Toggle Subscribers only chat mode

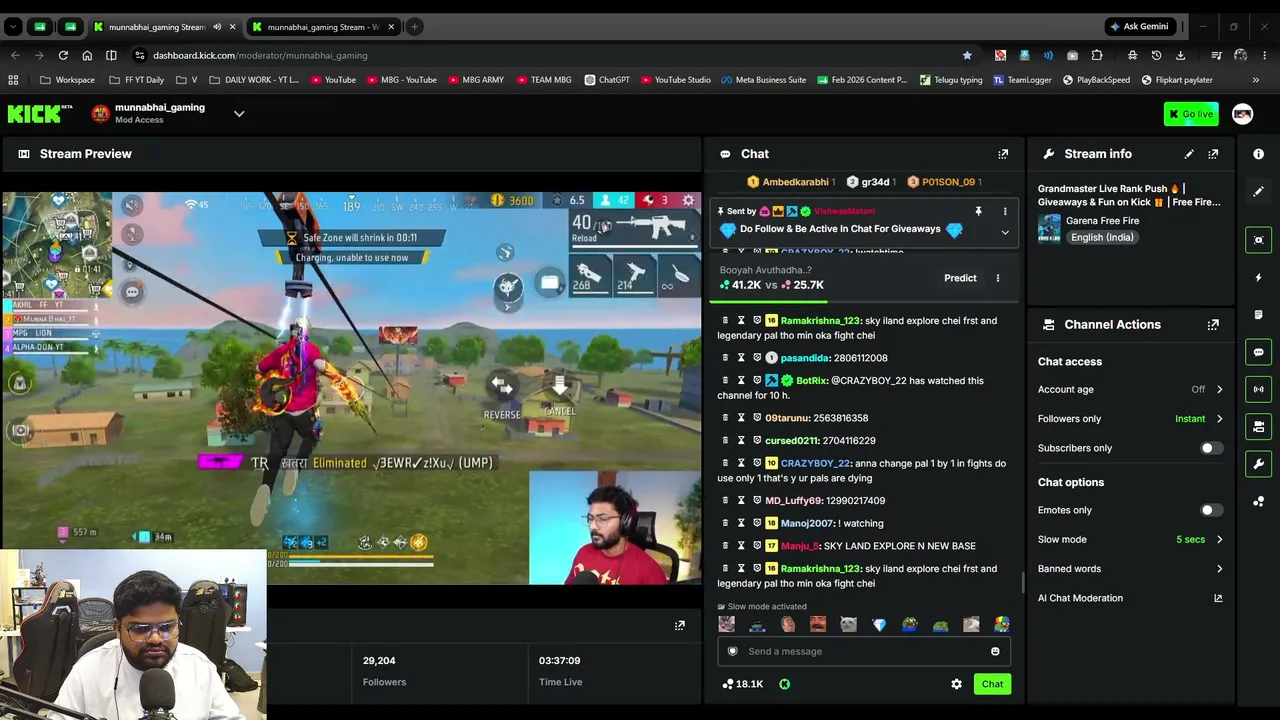1210,448
